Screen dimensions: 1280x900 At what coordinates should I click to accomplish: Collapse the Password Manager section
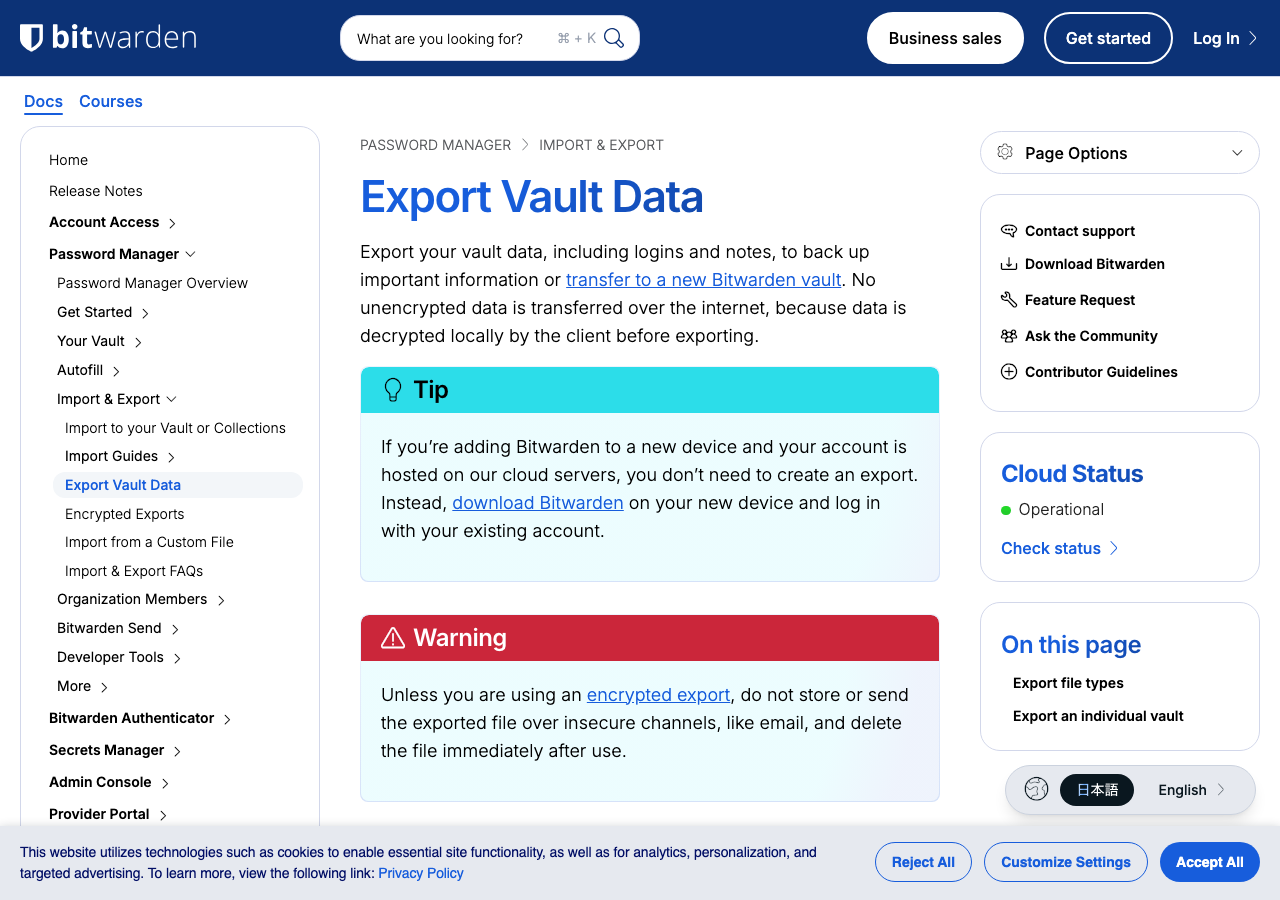coord(190,254)
